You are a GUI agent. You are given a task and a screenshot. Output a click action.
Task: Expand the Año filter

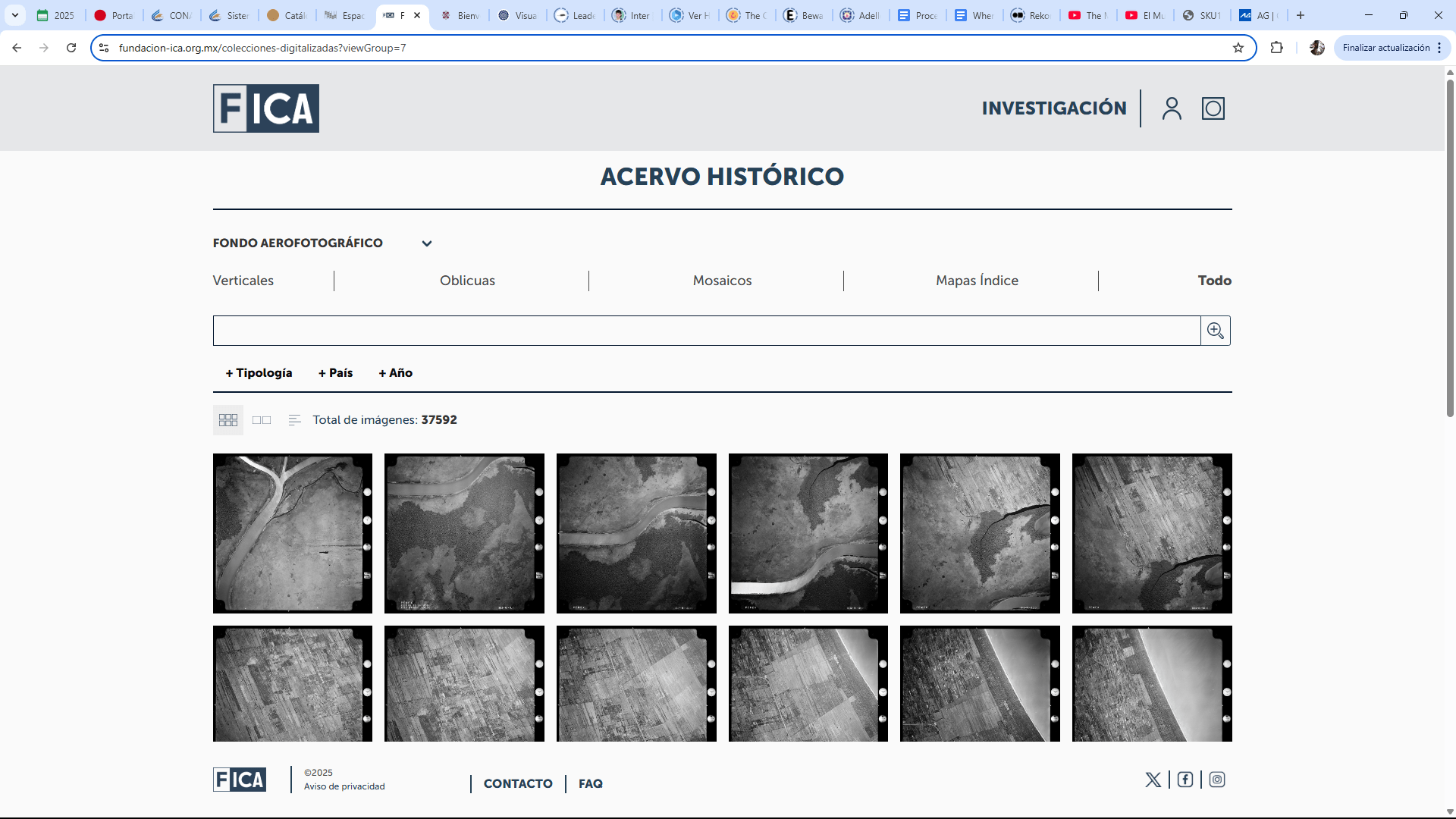[x=395, y=373]
